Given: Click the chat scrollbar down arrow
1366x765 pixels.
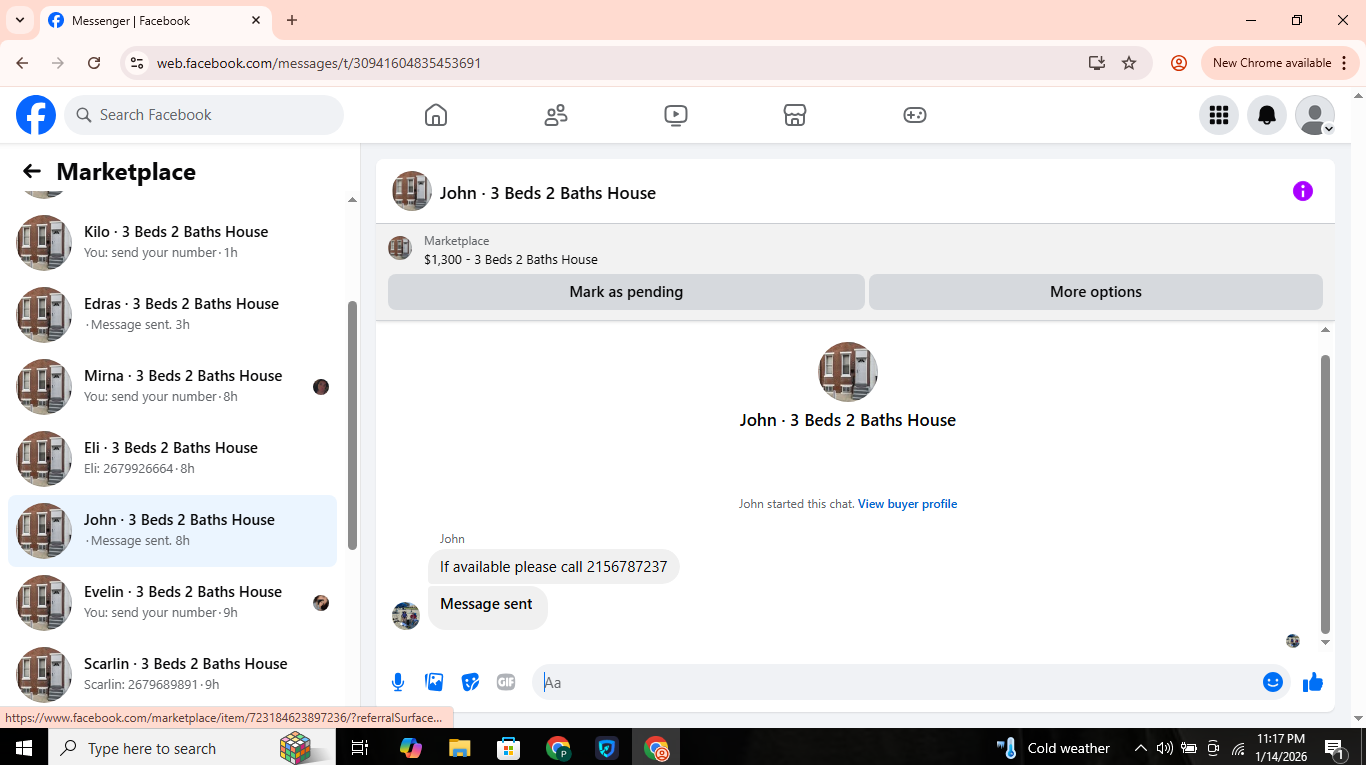Looking at the screenshot, I should 1326,642.
